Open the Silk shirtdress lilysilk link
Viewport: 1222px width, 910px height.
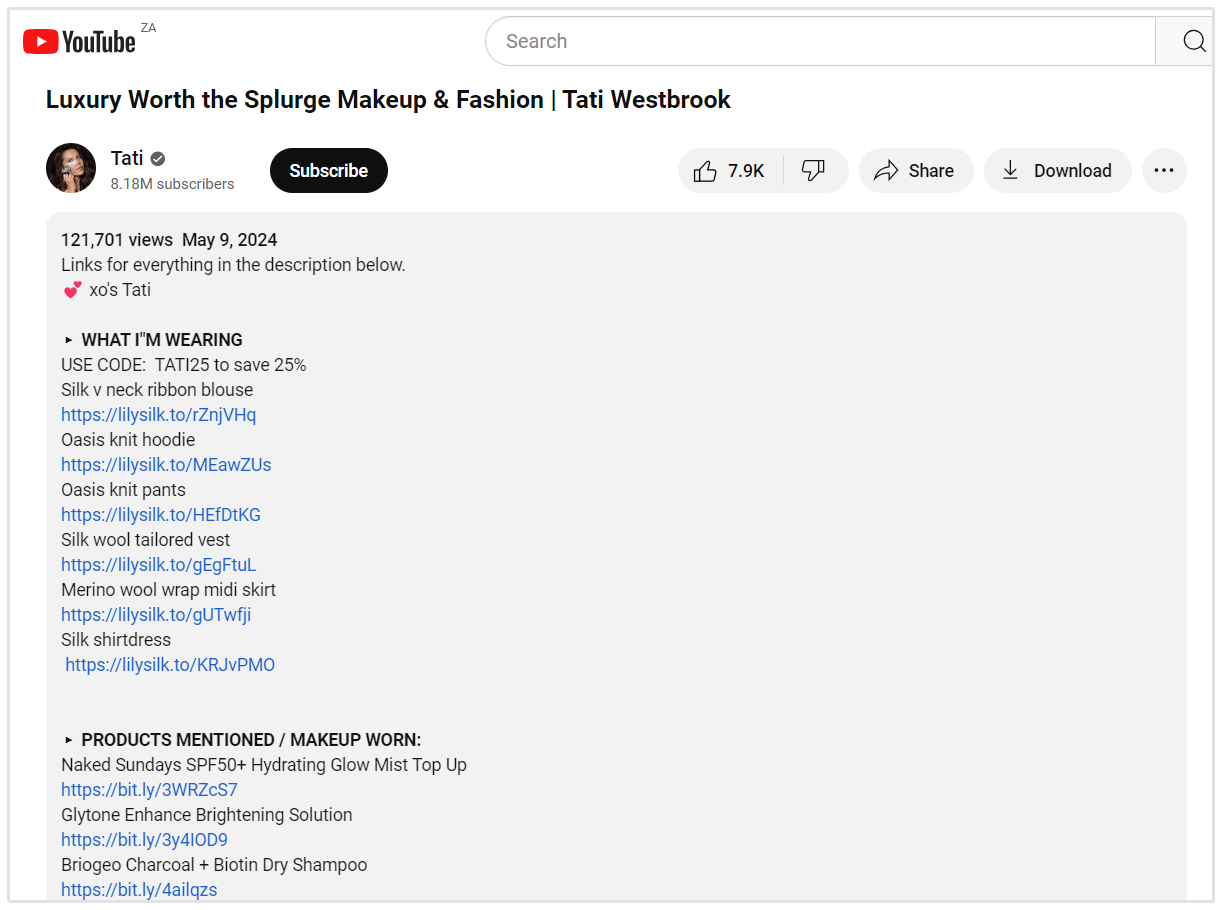(170, 665)
